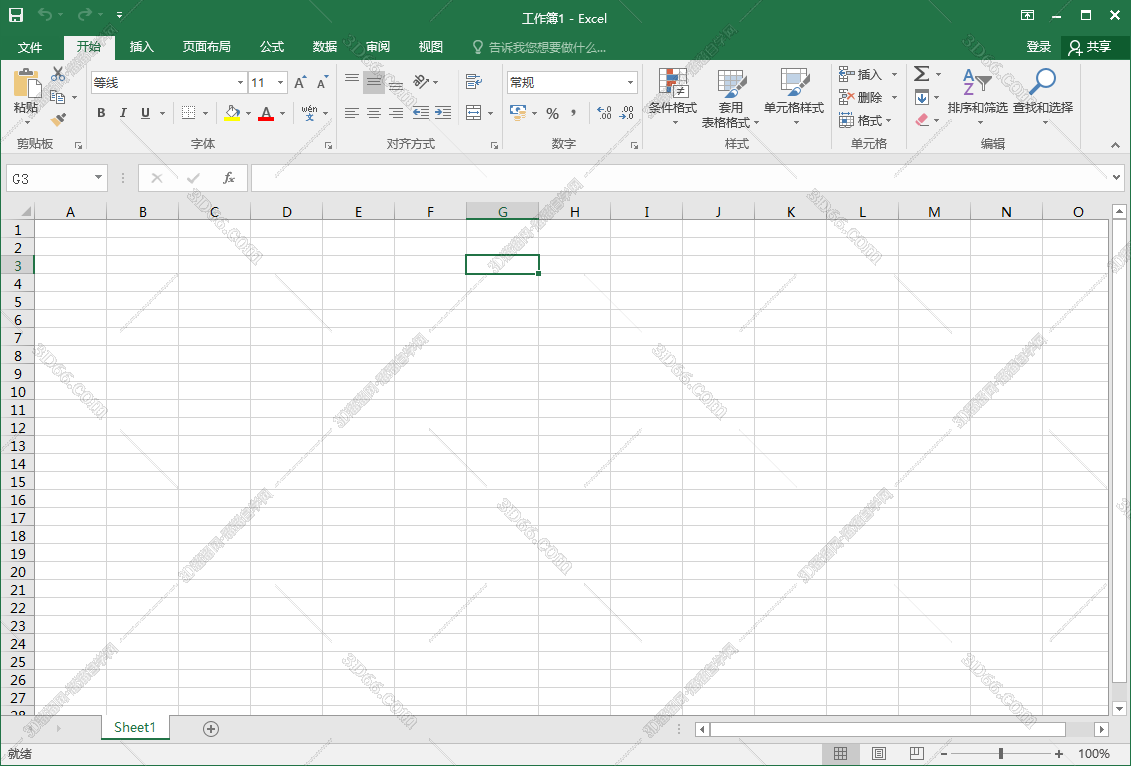Click the 共享 share button
Image resolution: width=1131 pixels, height=766 pixels.
tap(1089, 47)
